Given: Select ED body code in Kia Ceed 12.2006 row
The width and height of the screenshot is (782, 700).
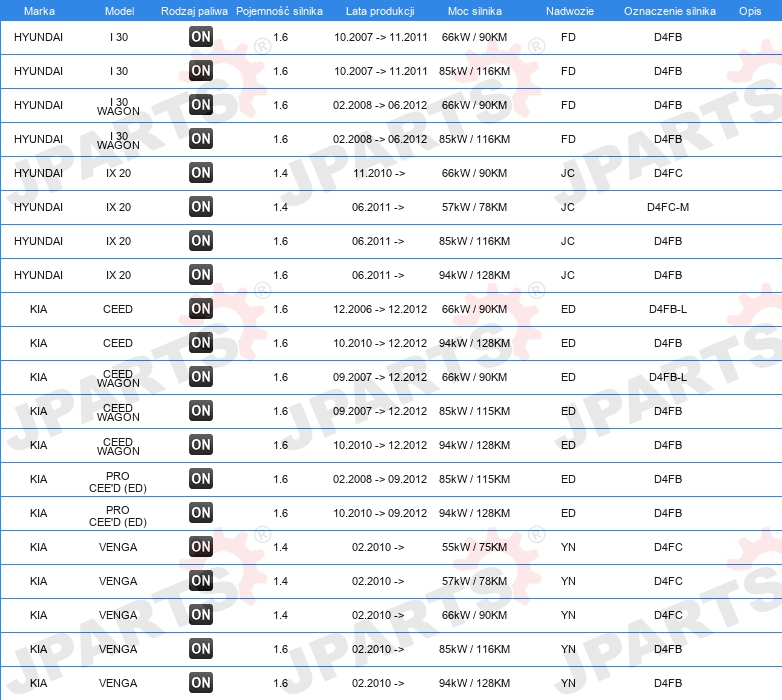Looking at the screenshot, I should (x=568, y=309).
